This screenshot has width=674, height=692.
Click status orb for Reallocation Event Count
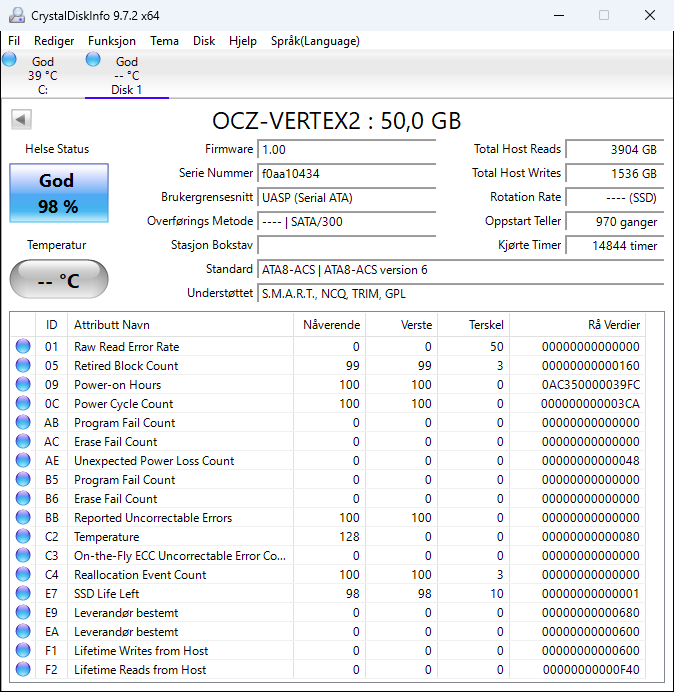point(23,574)
